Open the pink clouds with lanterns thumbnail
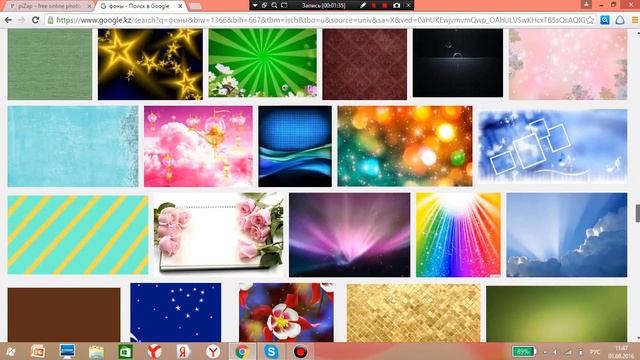 pos(198,146)
